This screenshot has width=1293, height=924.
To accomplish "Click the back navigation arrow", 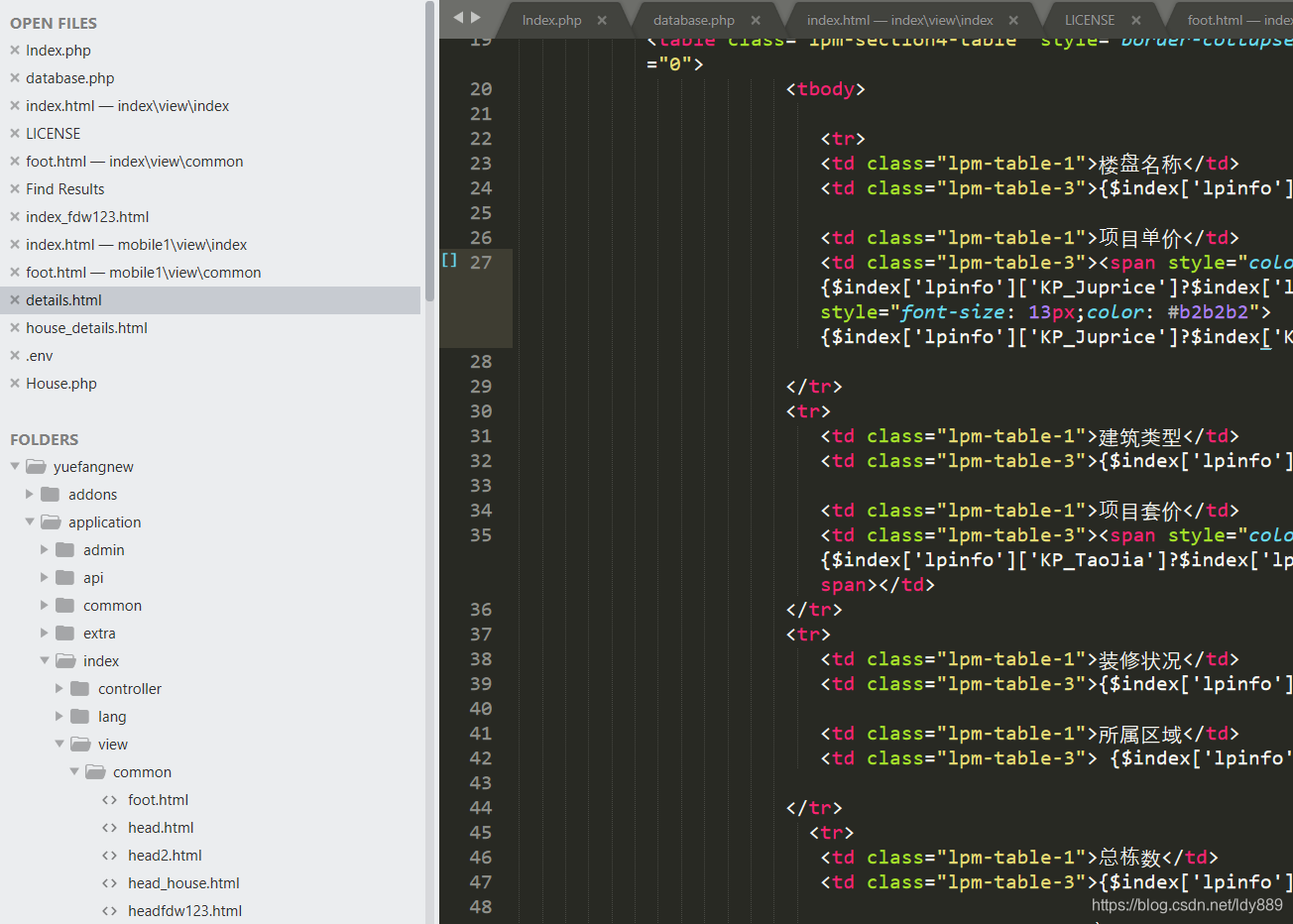I will pos(456,16).
